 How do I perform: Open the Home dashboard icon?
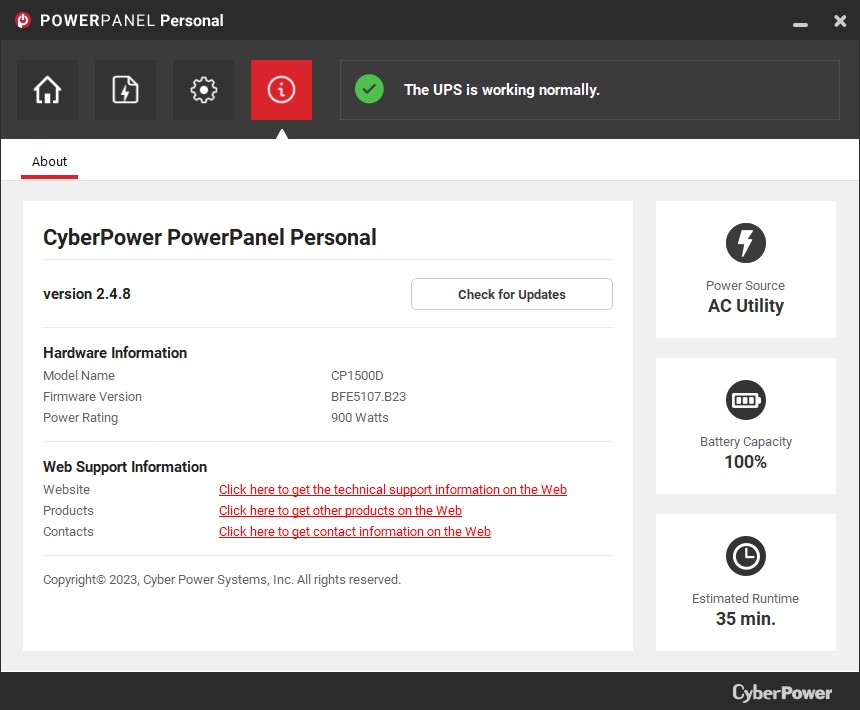[x=47, y=89]
